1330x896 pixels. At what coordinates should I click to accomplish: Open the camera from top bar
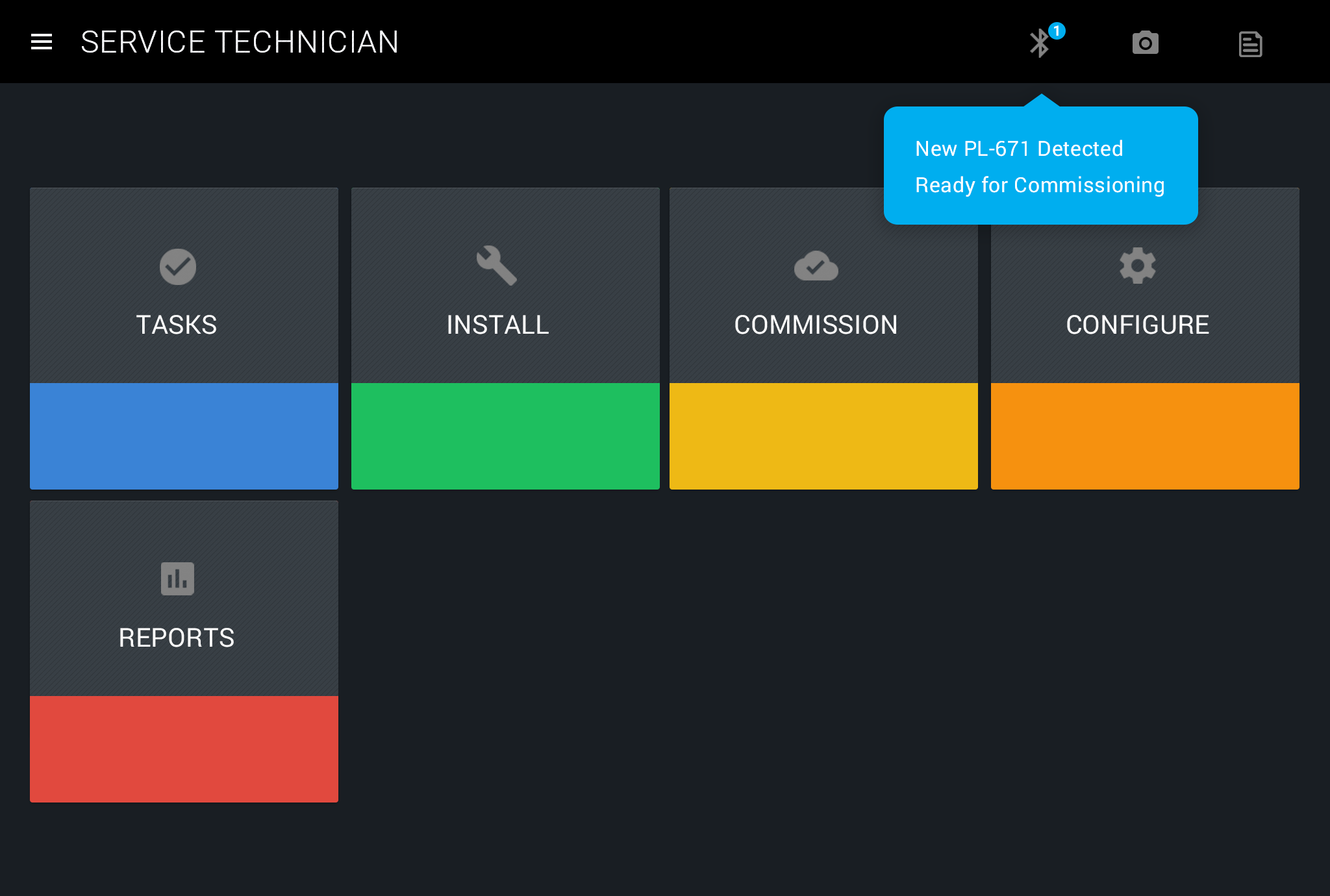(1145, 44)
